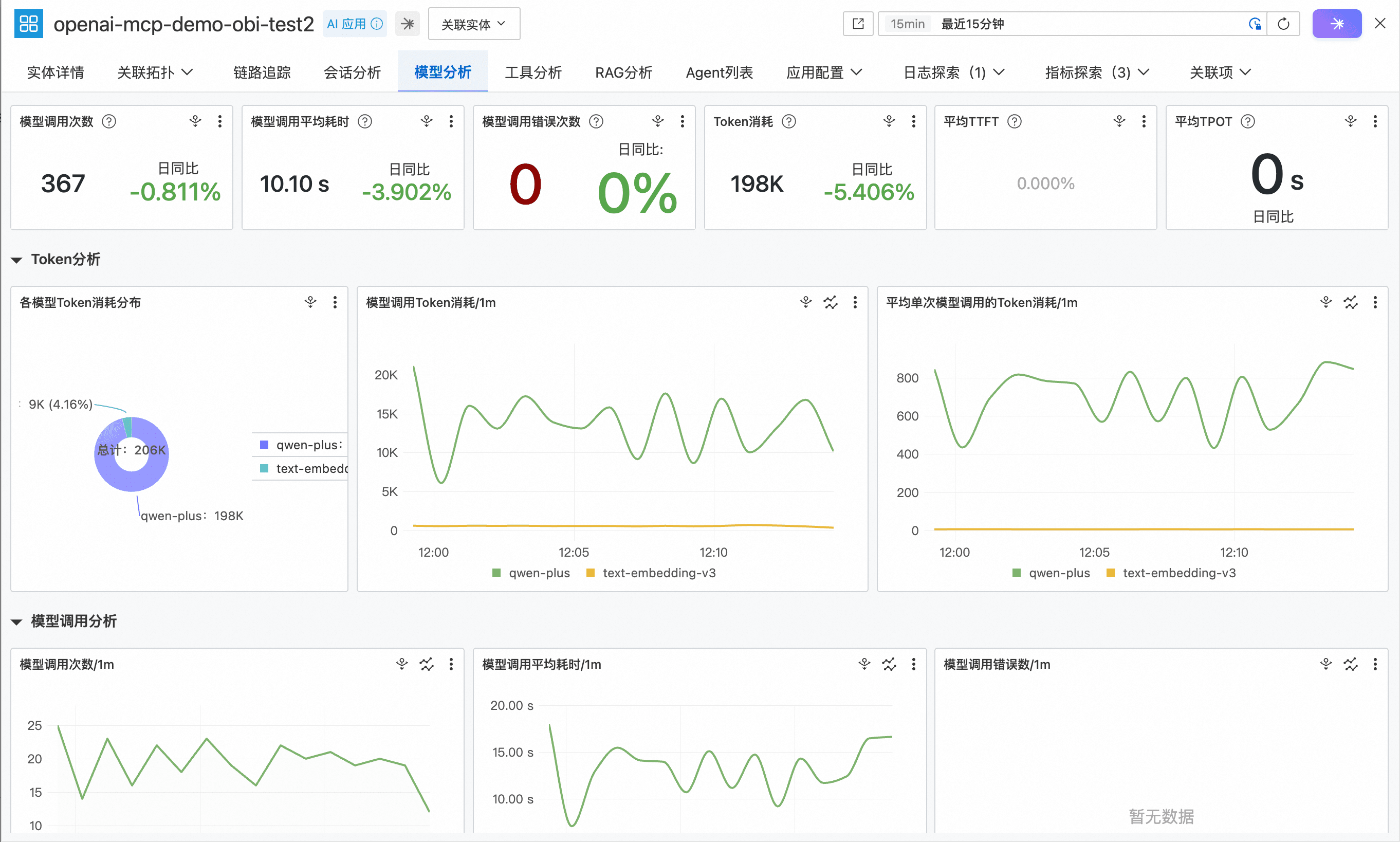This screenshot has height=842, width=1400.
Task: Click explore icon on 模型调用平均耗时 card
Action: click(427, 121)
